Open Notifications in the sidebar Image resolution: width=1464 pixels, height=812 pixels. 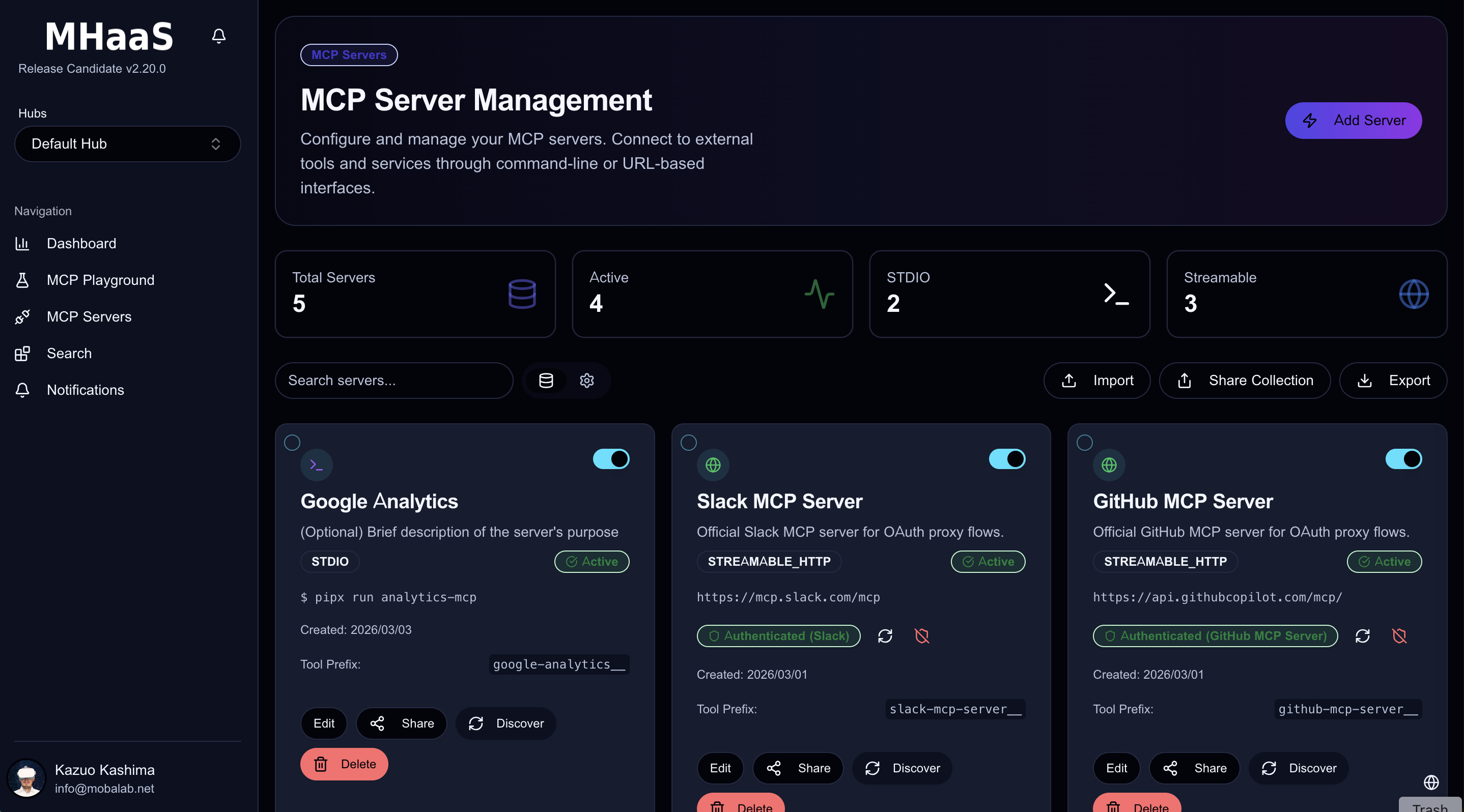(x=85, y=390)
